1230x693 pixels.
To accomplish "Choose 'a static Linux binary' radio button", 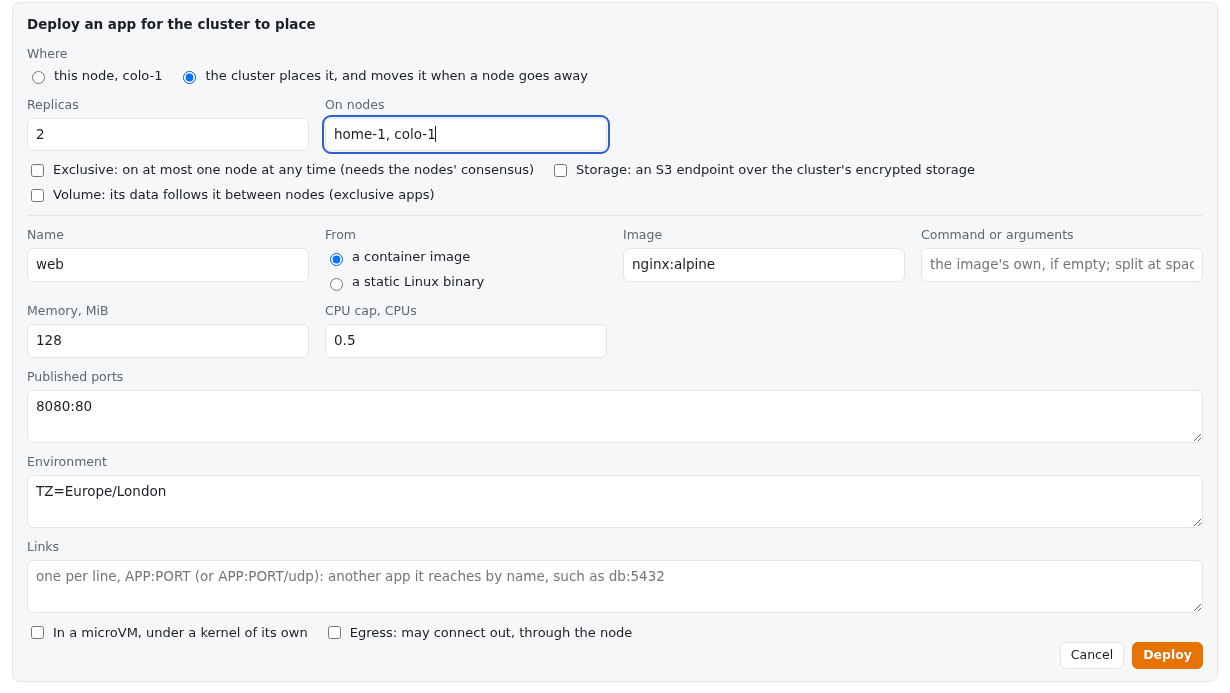I will click(x=336, y=284).
